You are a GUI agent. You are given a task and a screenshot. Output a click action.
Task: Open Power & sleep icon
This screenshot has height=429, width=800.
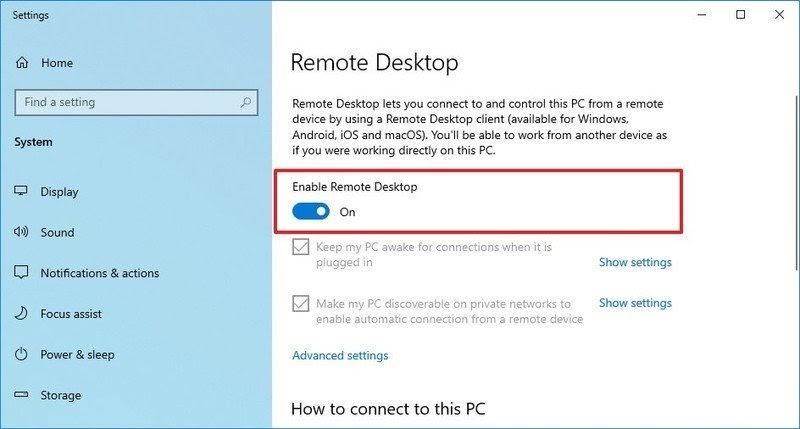coord(21,355)
